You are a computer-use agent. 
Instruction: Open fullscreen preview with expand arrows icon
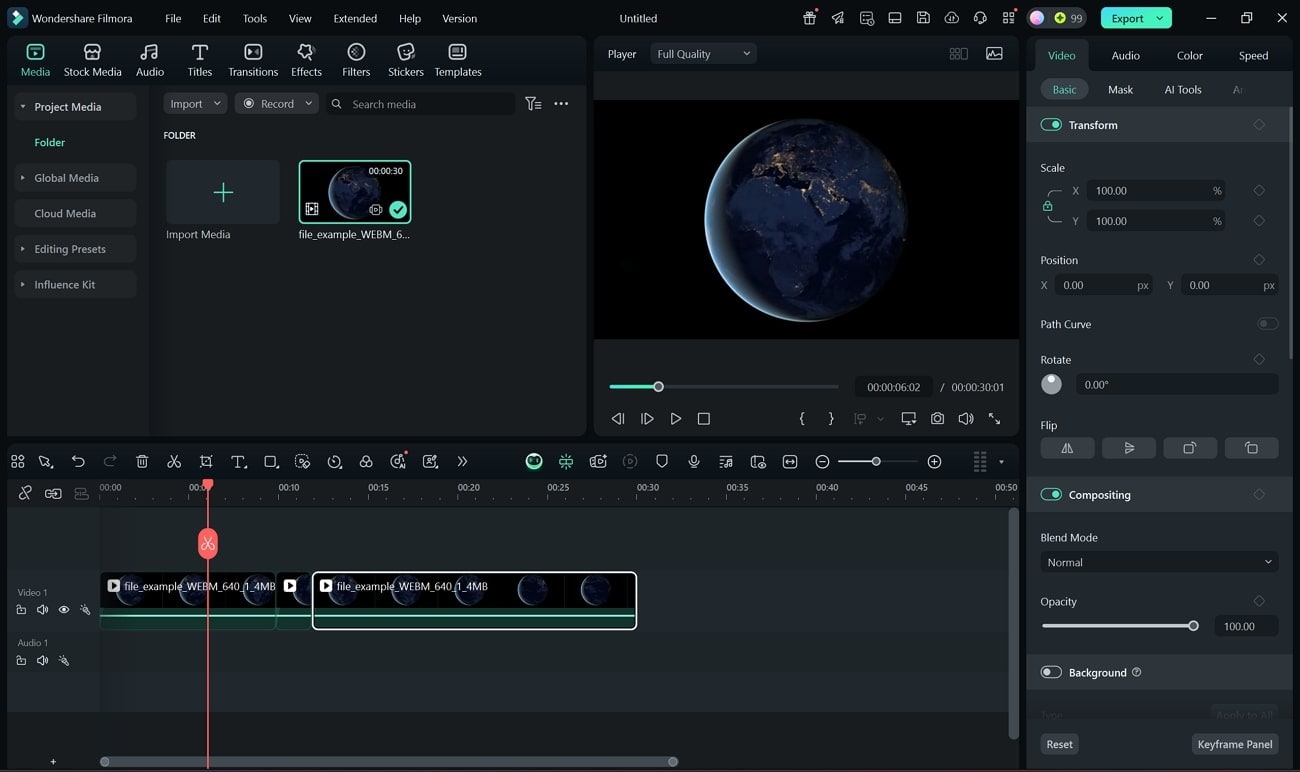[x=994, y=419]
